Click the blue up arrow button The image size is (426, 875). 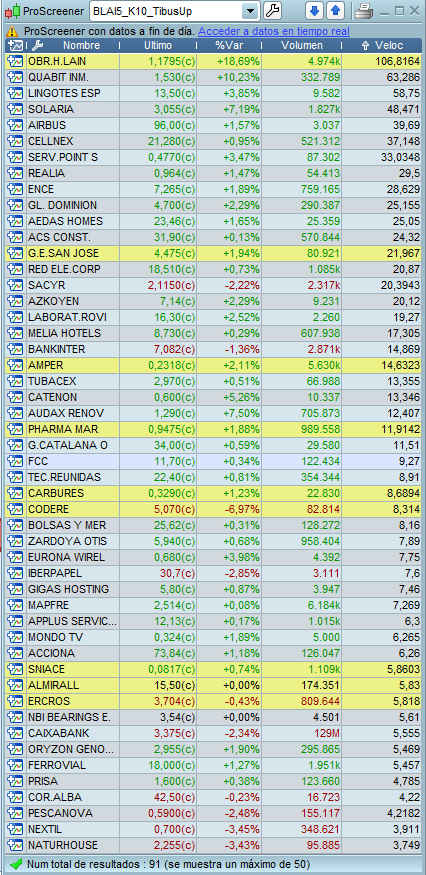335,11
